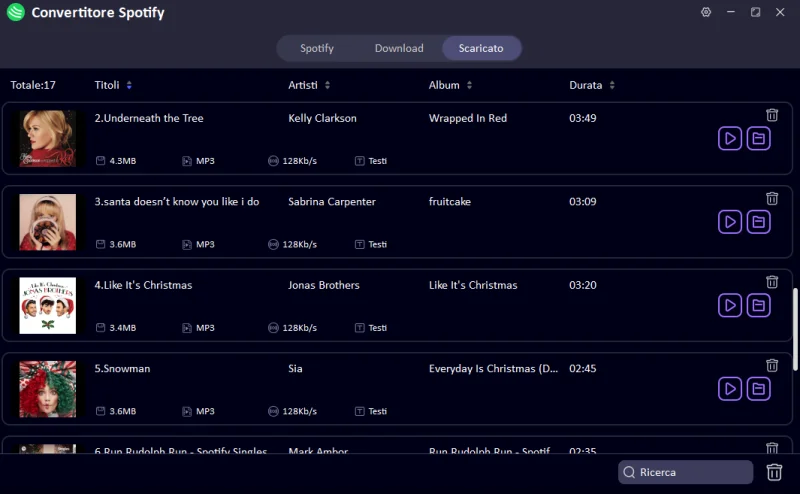
Task: Click 128Kb/s bitrate icon on Kelly Clarkson row
Action: pyautogui.click(x=273, y=161)
